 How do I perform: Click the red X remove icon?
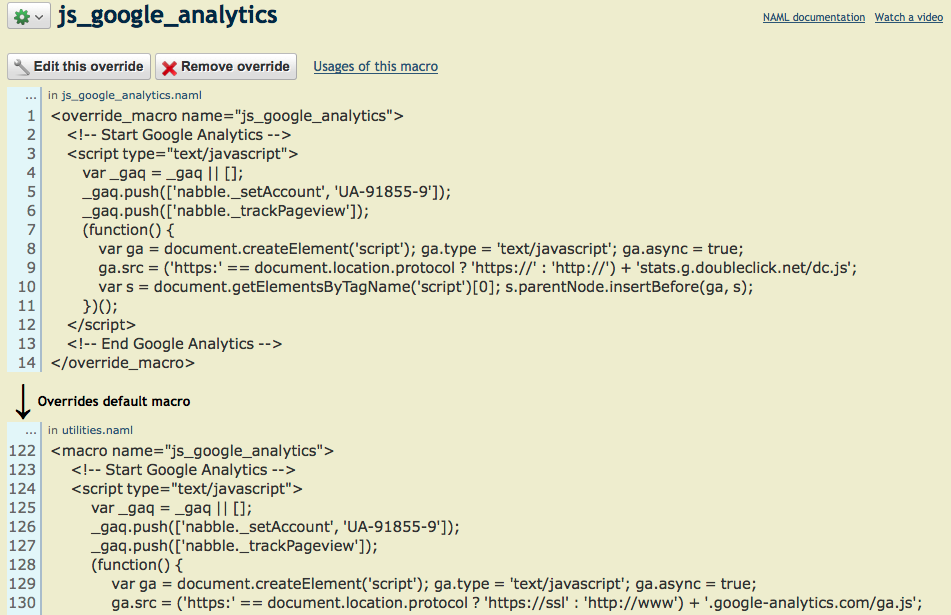click(170, 67)
